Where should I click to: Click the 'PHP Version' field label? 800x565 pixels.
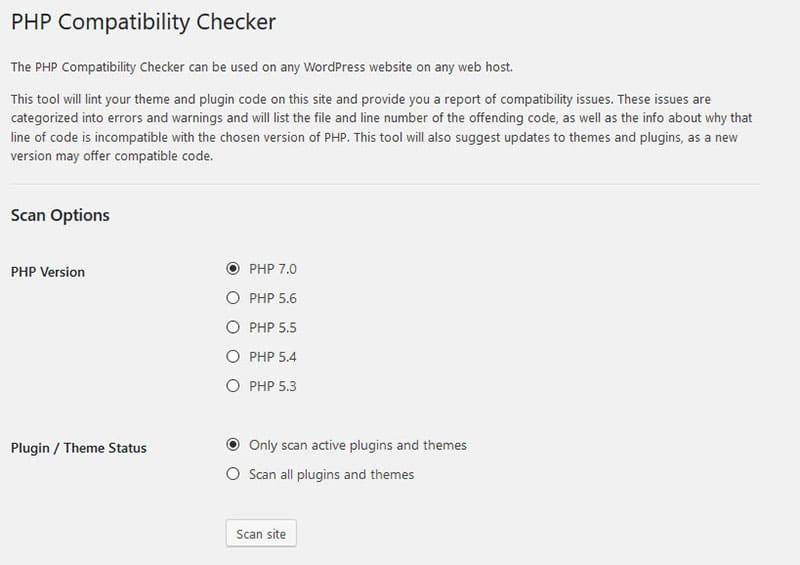coord(48,272)
